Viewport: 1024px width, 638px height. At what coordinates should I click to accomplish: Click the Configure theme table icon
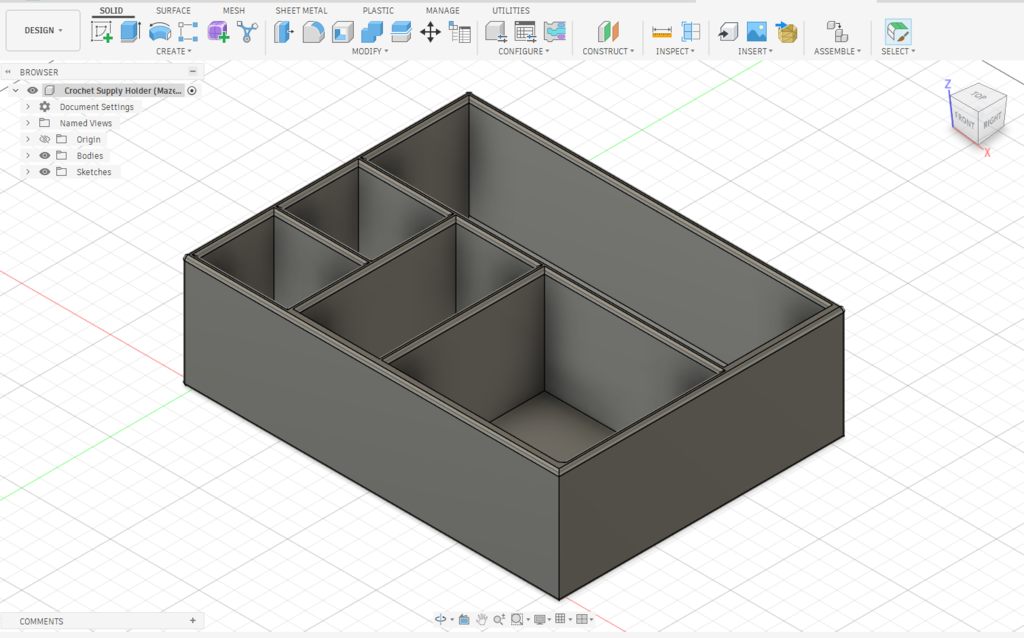(554, 31)
